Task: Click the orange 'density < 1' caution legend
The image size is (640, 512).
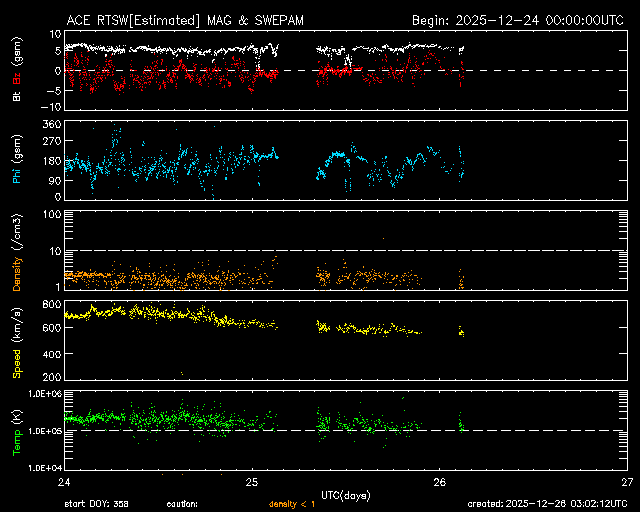Action: pos(291,504)
